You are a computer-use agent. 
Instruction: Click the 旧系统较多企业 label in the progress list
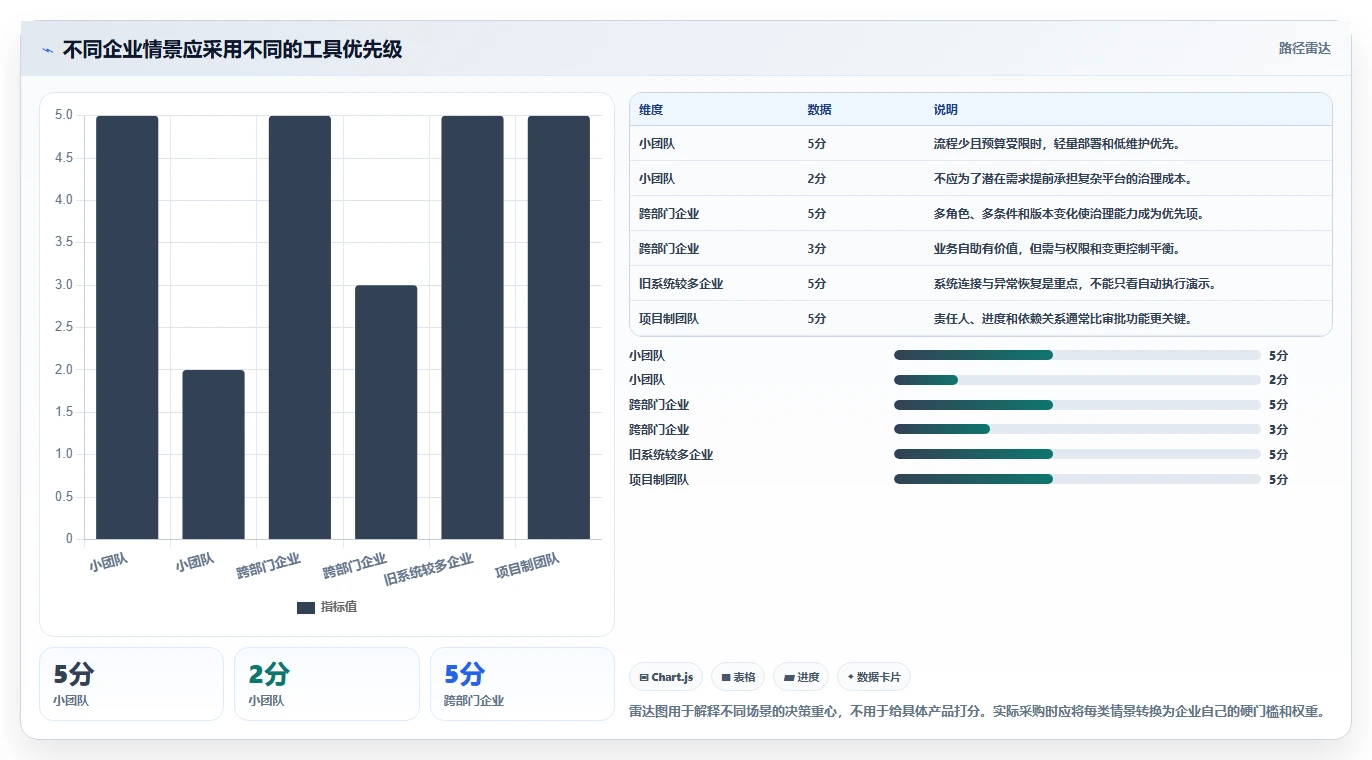[x=671, y=455]
